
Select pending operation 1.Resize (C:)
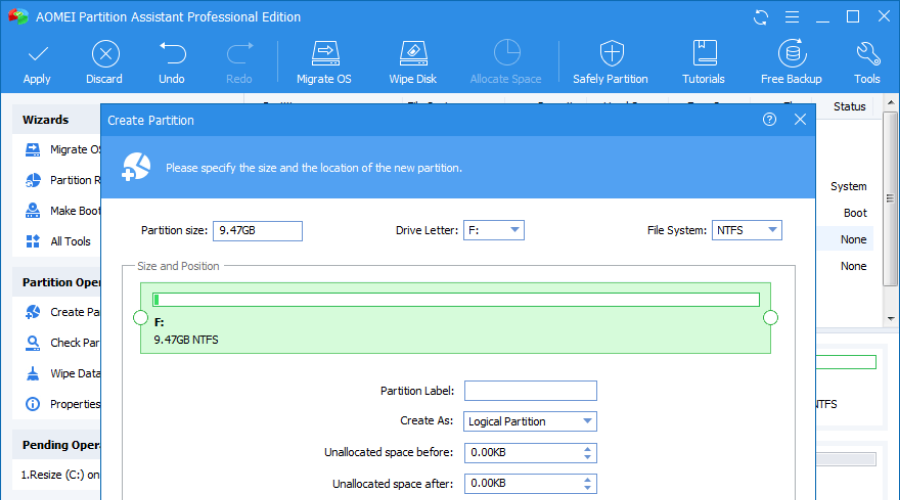coord(59,475)
